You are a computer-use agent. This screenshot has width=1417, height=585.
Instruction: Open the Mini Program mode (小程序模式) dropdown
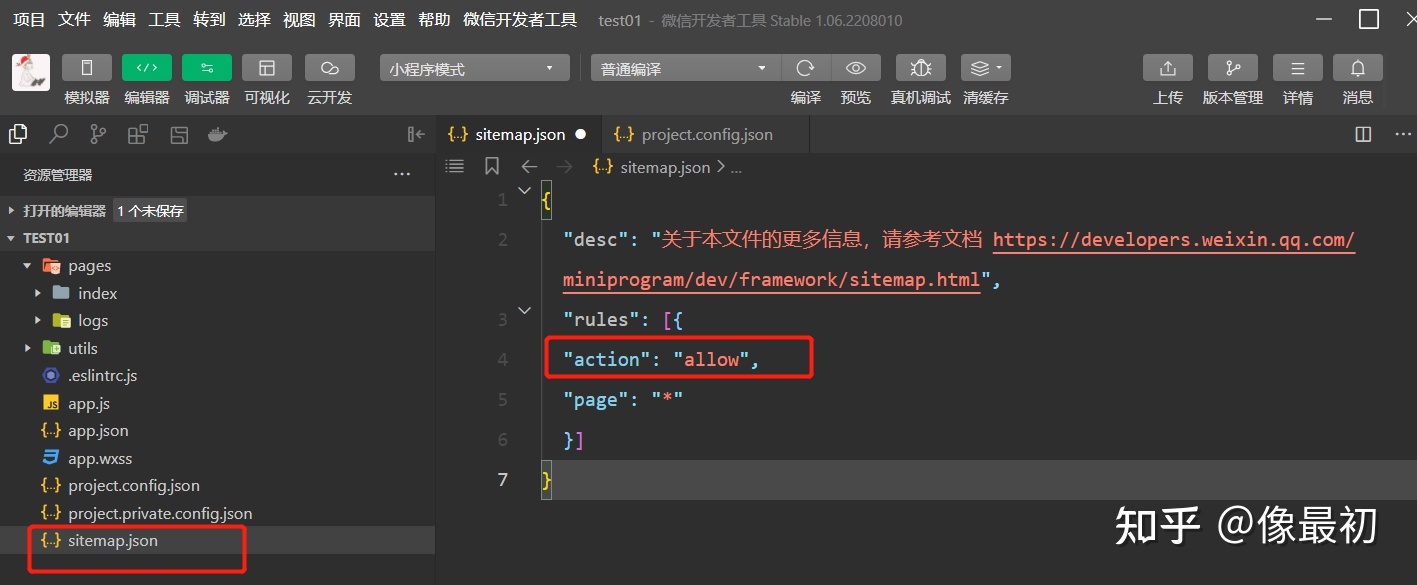coord(474,69)
